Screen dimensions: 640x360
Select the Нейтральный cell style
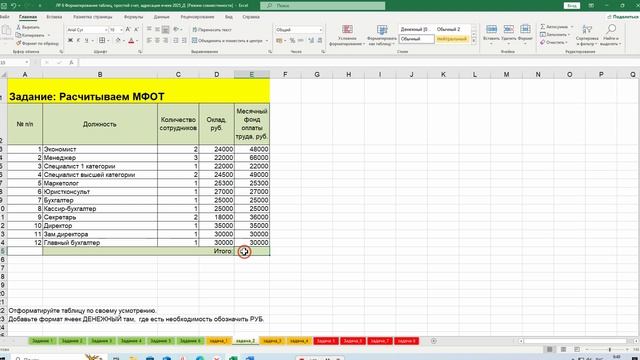pyautogui.click(x=452, y=39)
